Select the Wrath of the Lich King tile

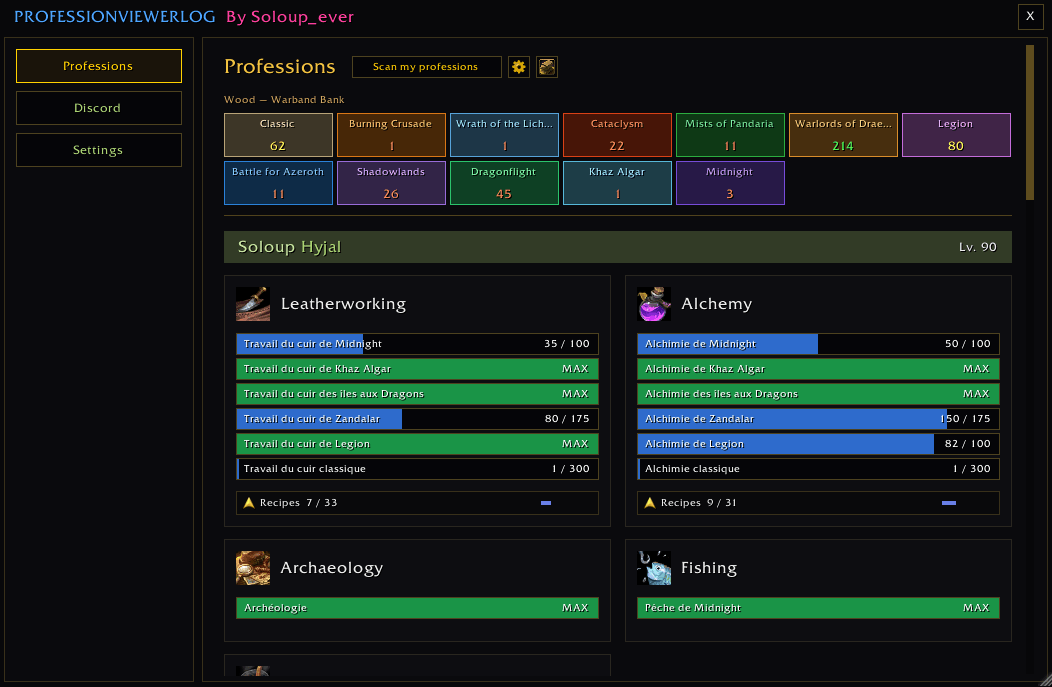(505, 135)
